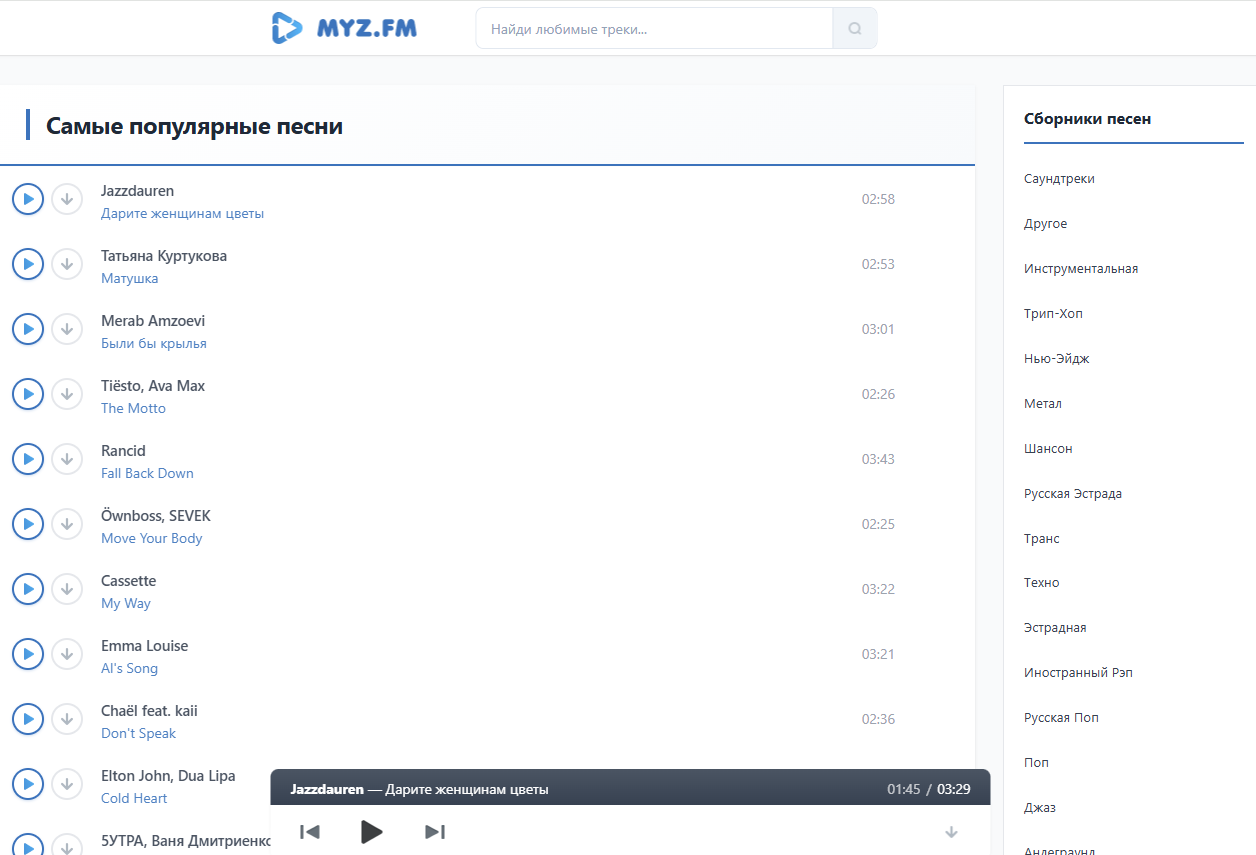Play Chaël feat. kaii Don't Speak

point(28,719)
